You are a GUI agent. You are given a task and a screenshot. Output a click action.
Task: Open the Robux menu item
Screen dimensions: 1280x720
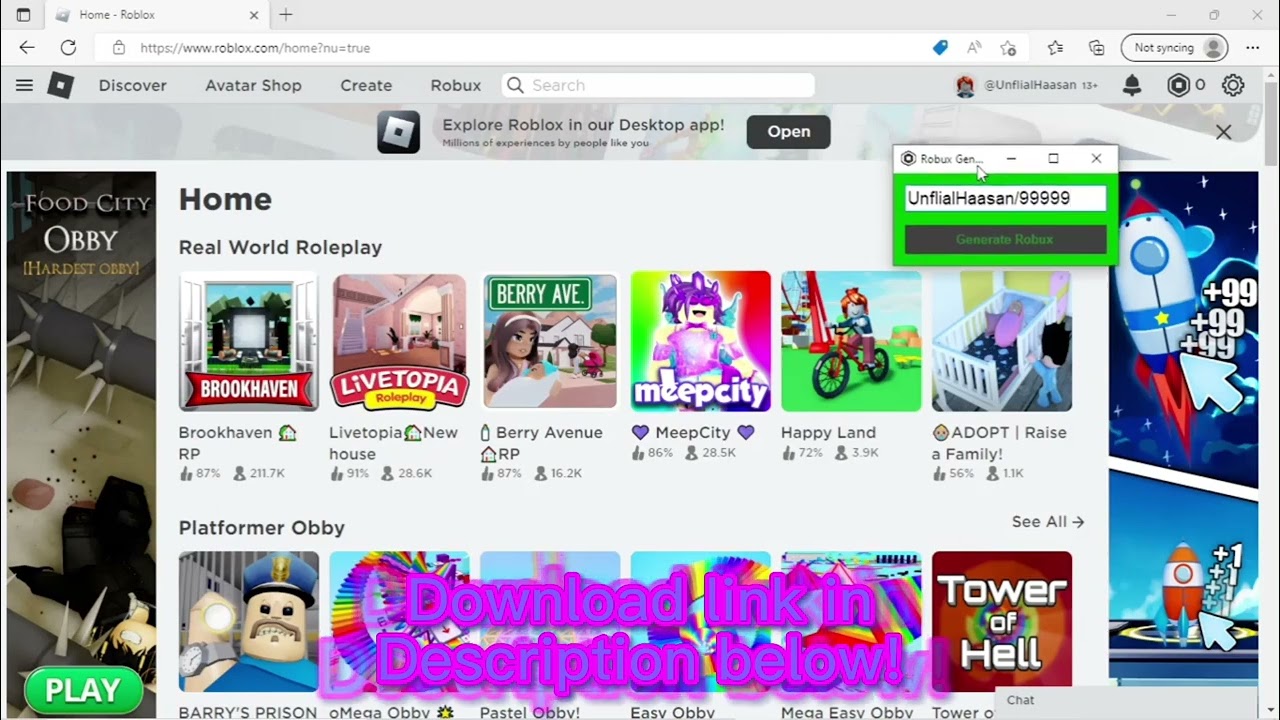456,86
